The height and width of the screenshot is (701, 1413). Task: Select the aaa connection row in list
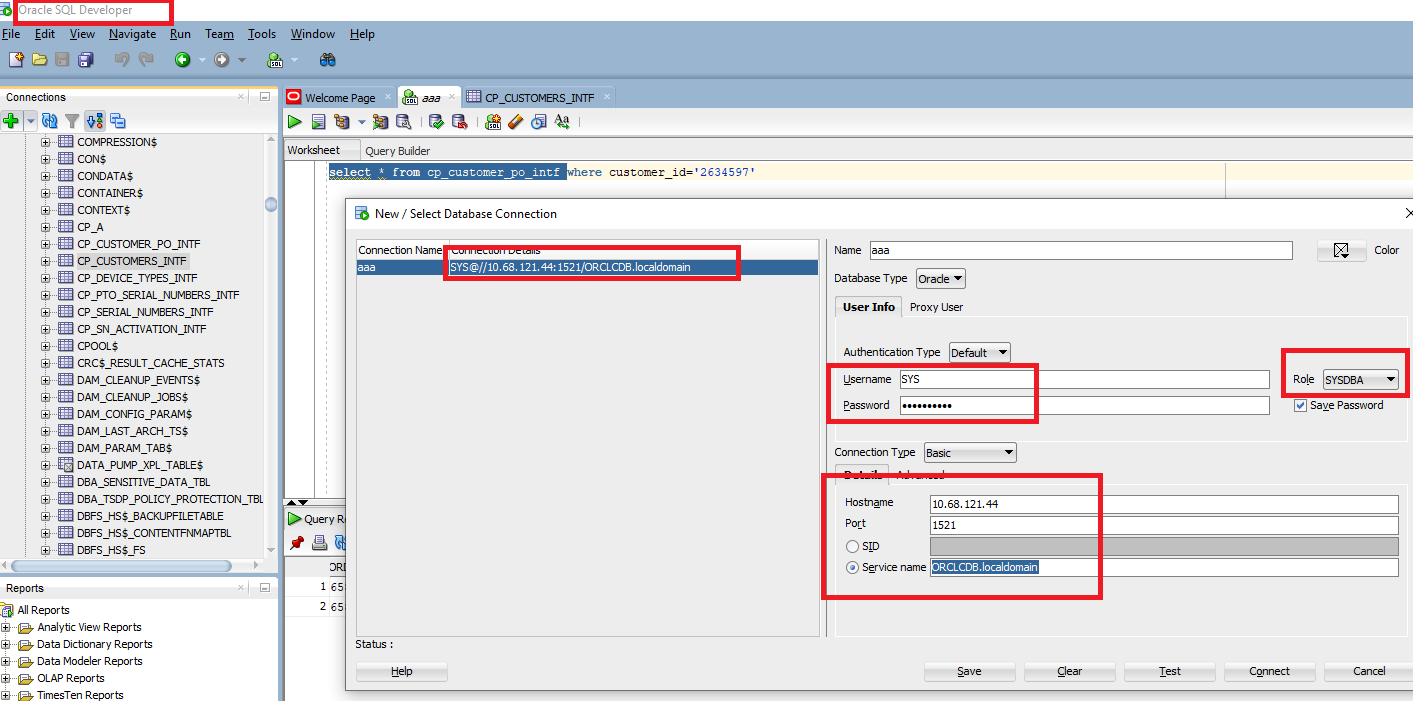tap(587, 267)
